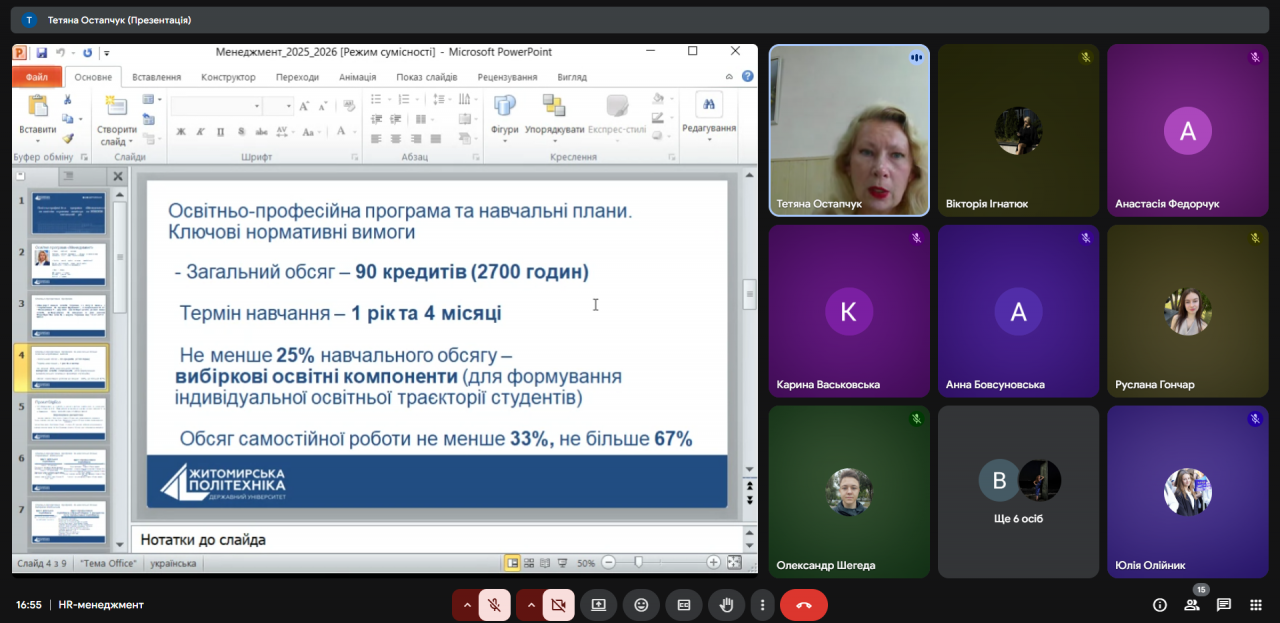
Task: Switch to the Вставлення ribbon tab
Action: pyautogui.click(x=157, y=77)
